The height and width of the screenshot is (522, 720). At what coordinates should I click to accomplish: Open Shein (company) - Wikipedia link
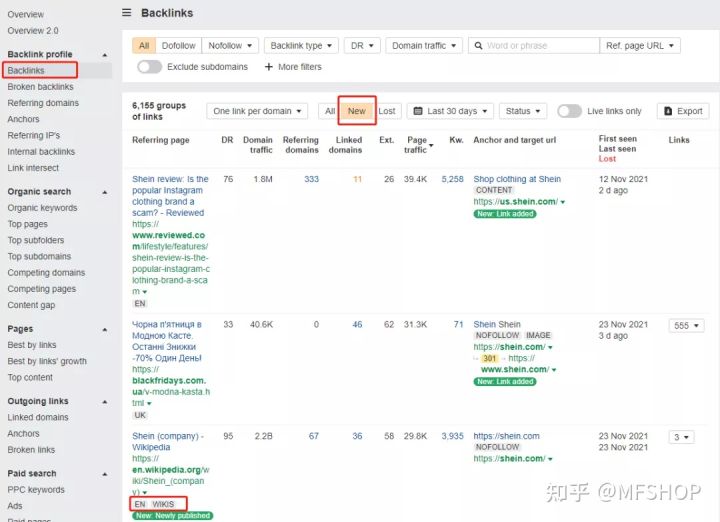pyautogui.click(x=168, y=442)
